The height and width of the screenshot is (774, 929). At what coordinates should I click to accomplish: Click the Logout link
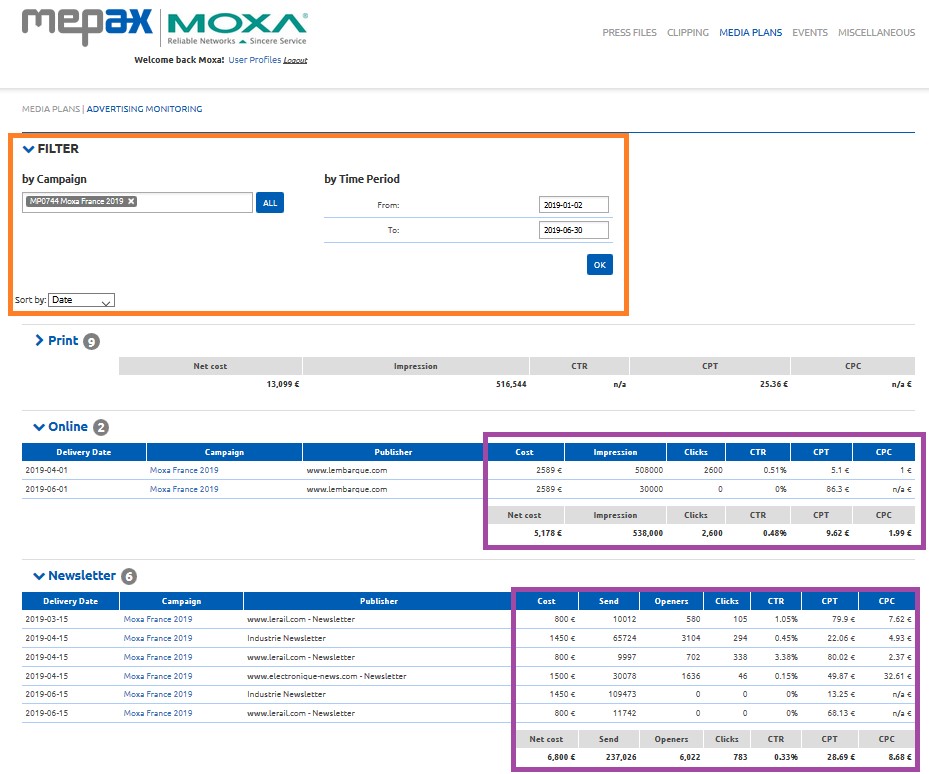click(x=295, y=61)
